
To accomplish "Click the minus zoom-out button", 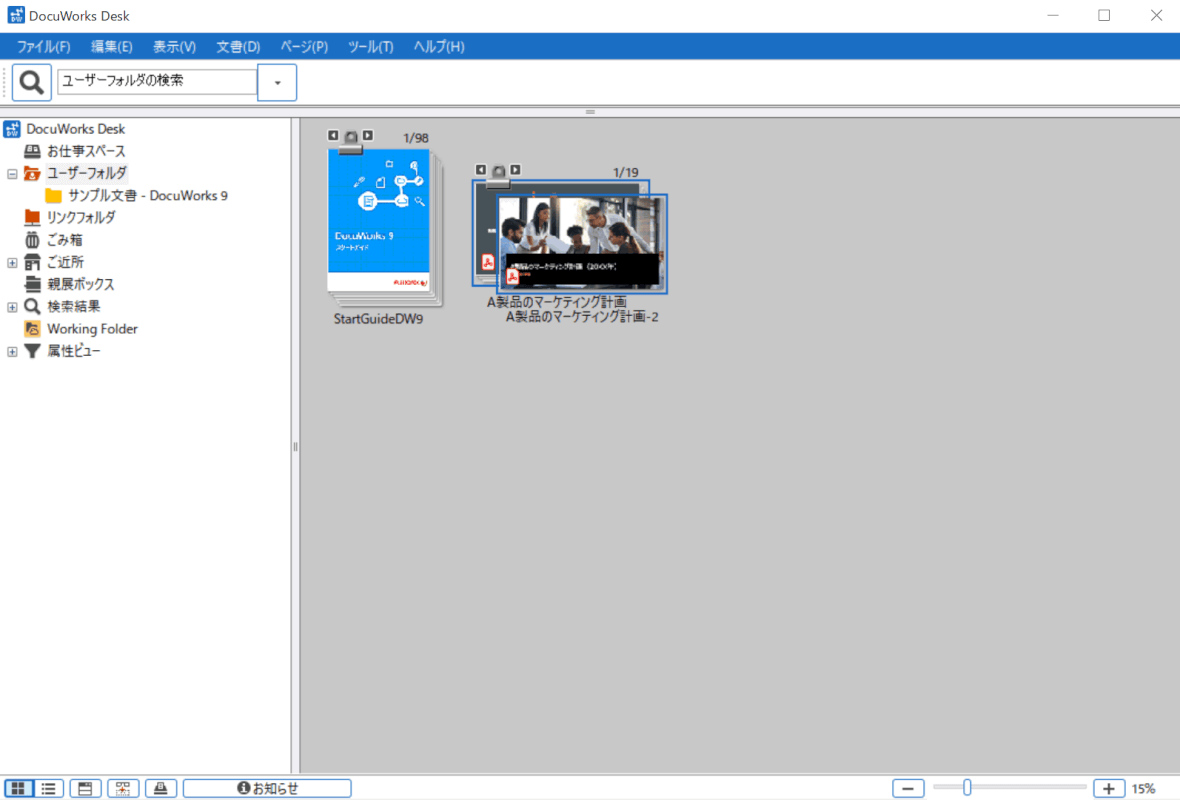I will [908, 788].
